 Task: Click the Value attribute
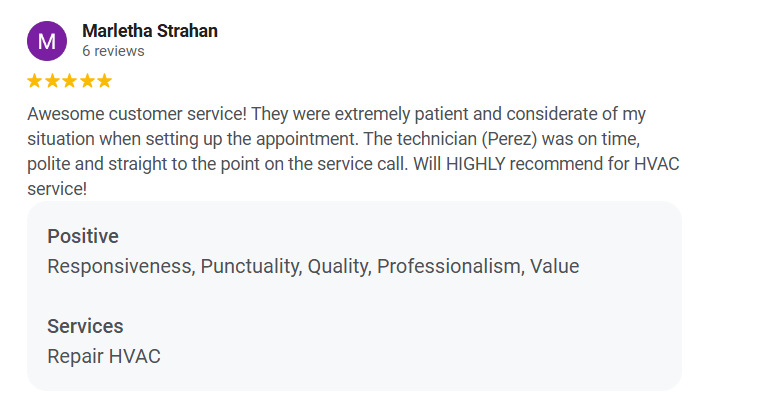click(x=554, y=266)
